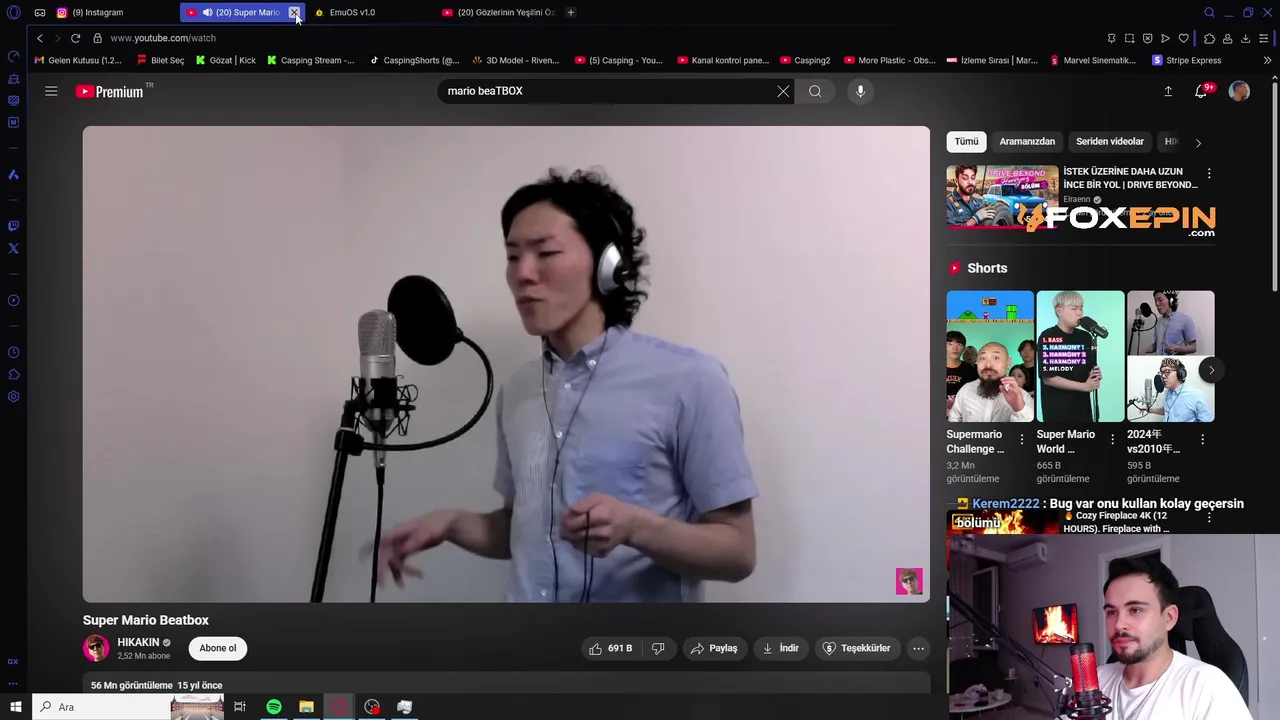
Task: Download the video via İndir
Action: pyautogui.click(x=781, y=648)
